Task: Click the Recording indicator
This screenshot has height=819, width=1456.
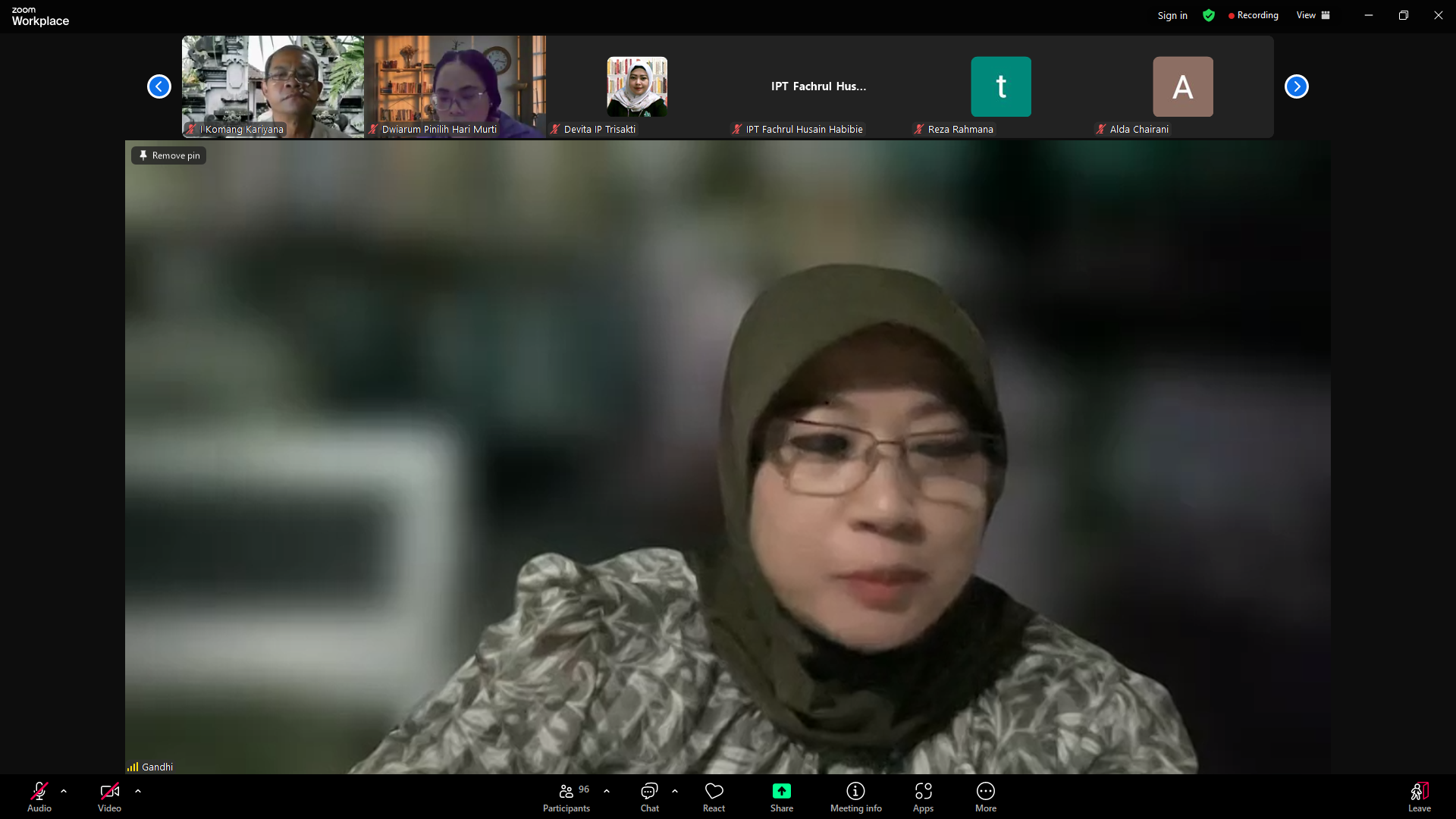Action: tap(1254, 15)
